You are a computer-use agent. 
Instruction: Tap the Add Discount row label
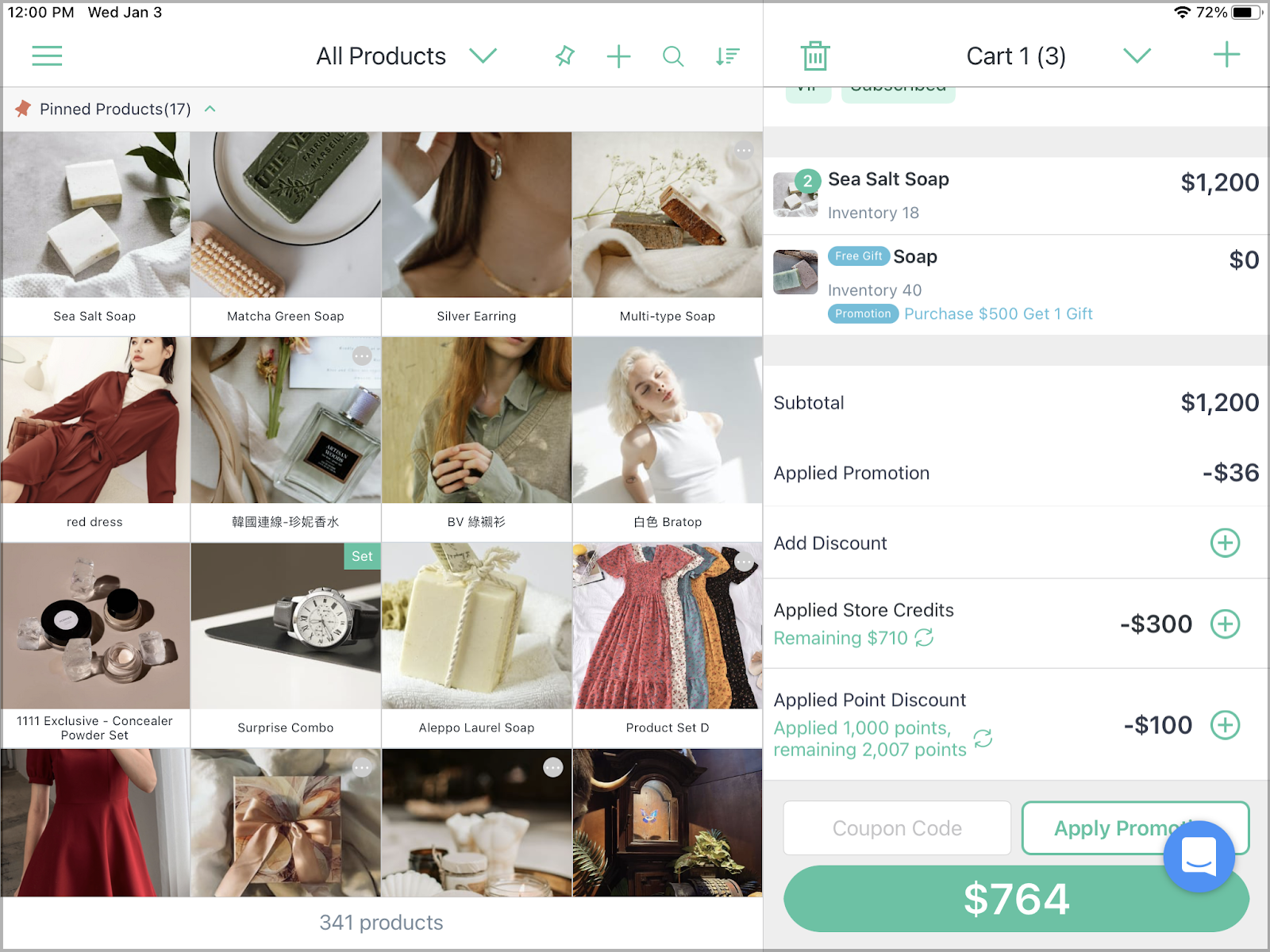click(830, 543)
